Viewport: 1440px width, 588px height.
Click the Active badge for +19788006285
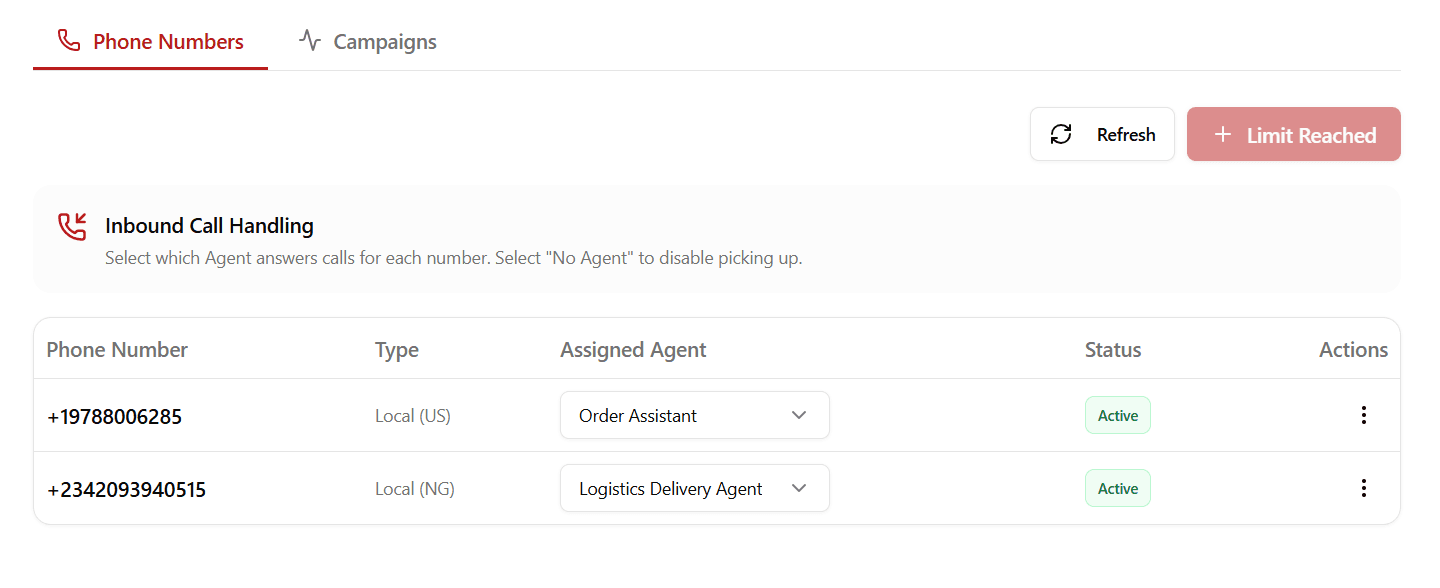coord(1117,415)
